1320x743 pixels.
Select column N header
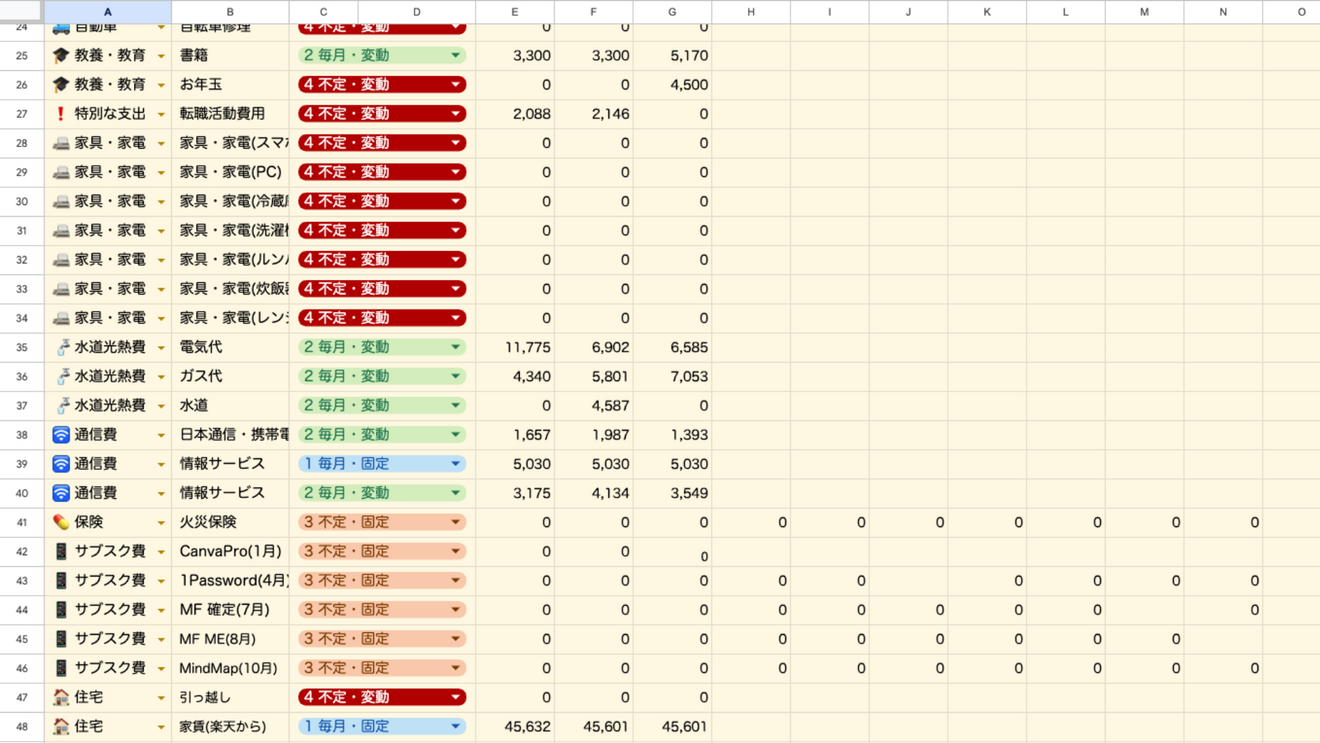(1223, 12)
